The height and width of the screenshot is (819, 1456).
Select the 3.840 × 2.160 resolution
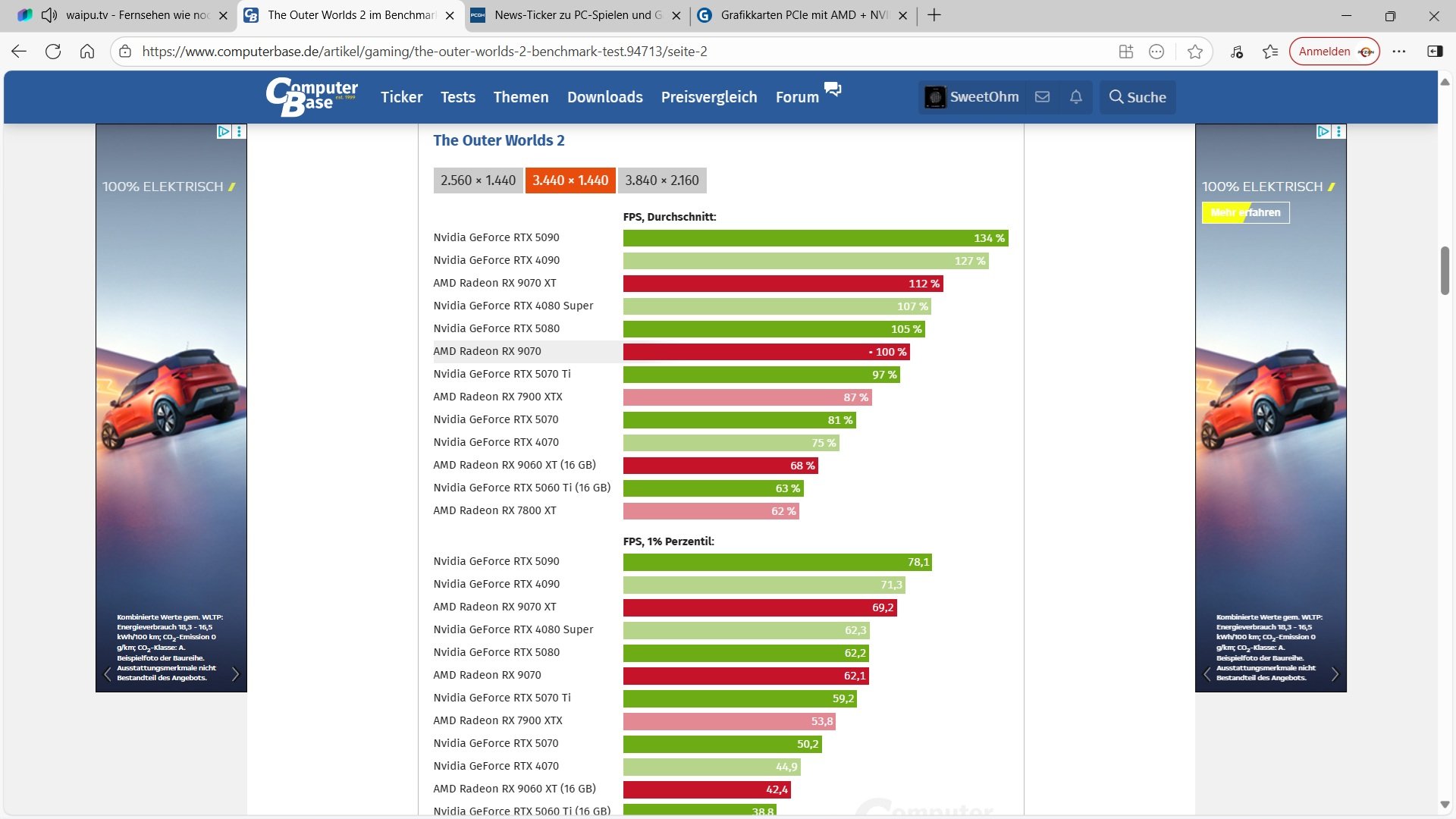(662, 180)
